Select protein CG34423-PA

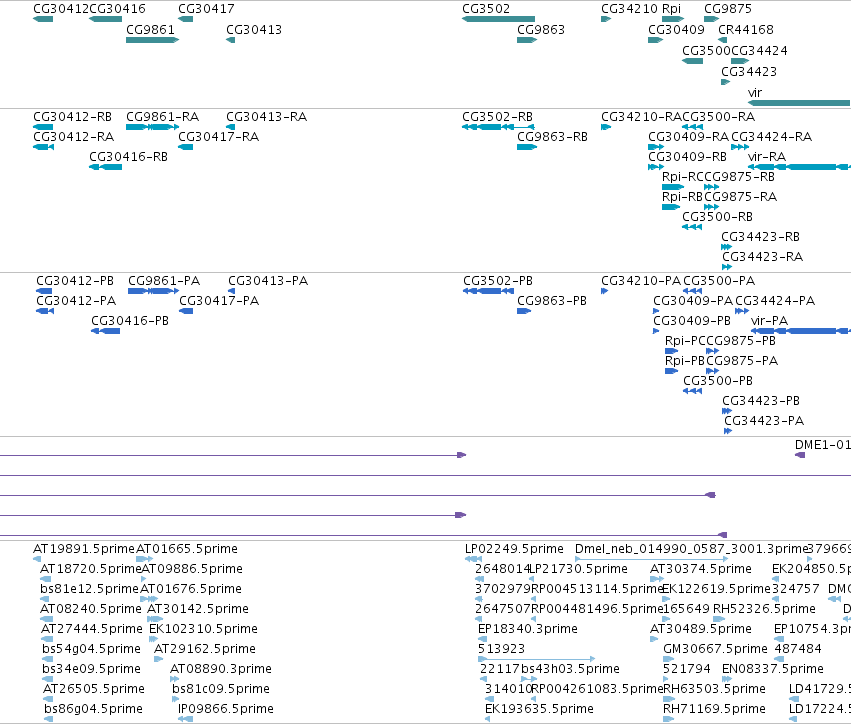(x=764, y=422)
